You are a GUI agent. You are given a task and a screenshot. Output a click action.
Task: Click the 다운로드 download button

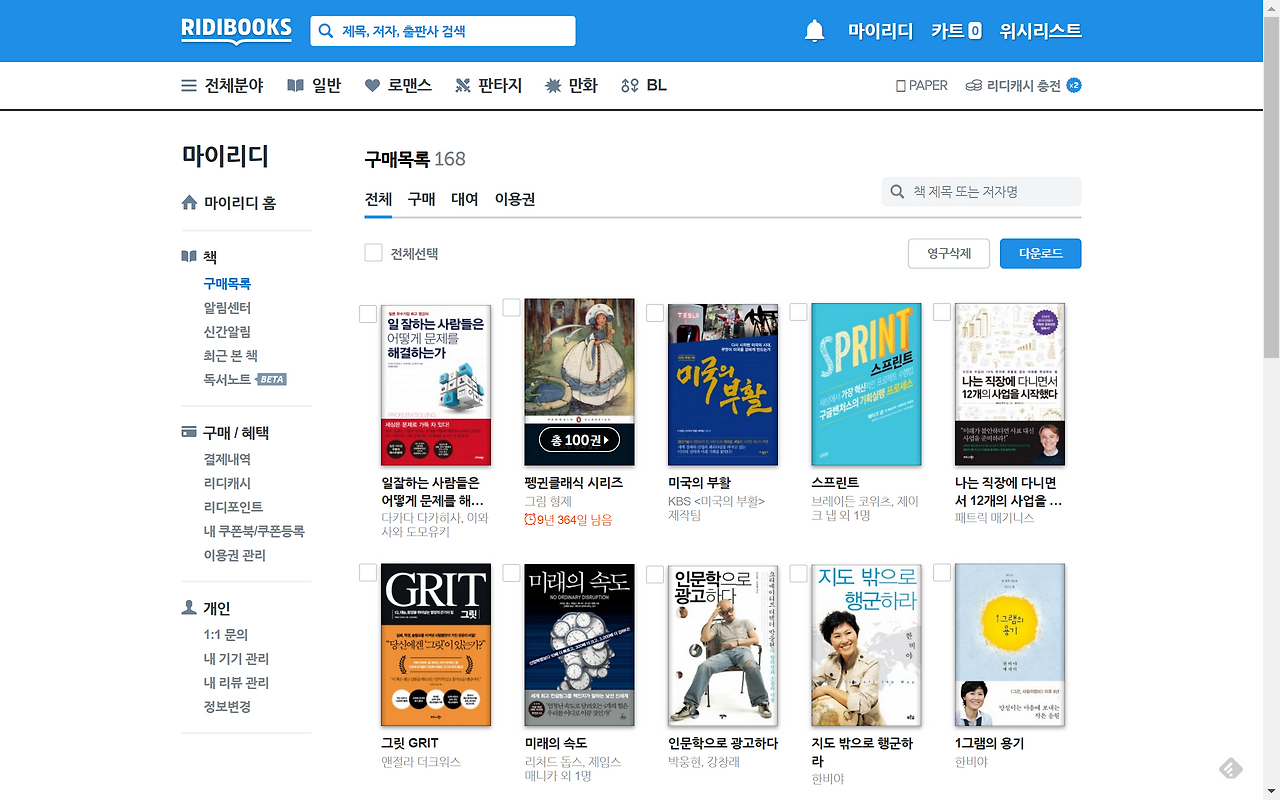click(x=1040, y=253)
